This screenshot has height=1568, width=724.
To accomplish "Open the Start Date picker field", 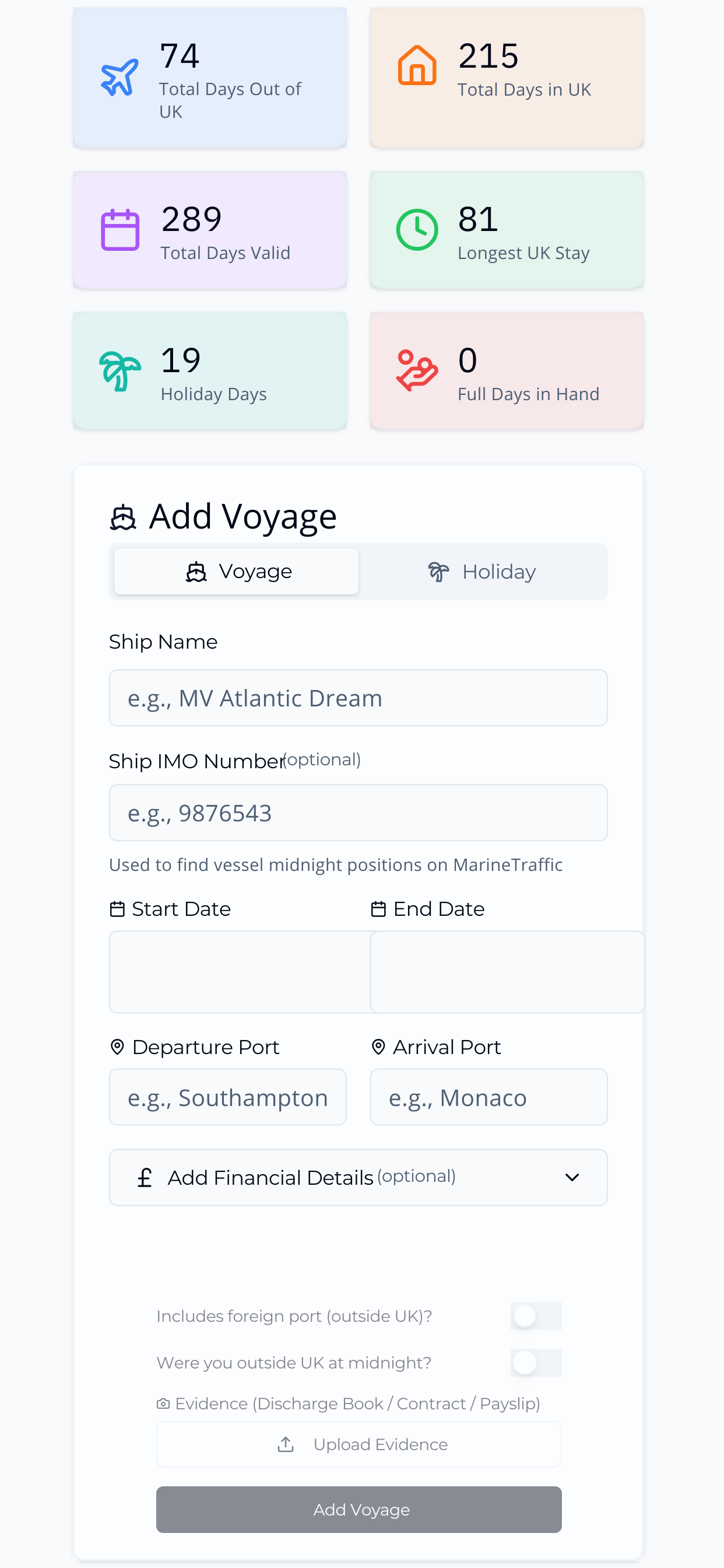I will 240,971.
